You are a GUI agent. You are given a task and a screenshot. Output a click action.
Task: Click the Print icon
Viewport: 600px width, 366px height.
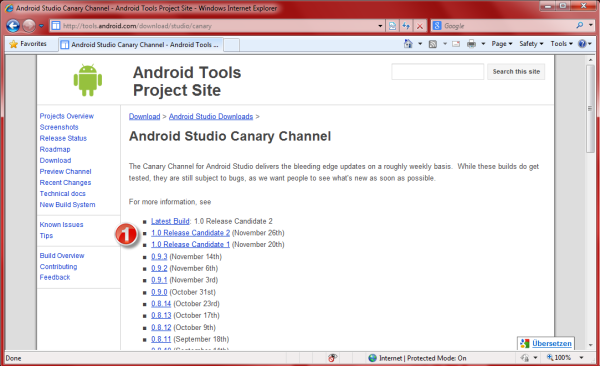471,44
